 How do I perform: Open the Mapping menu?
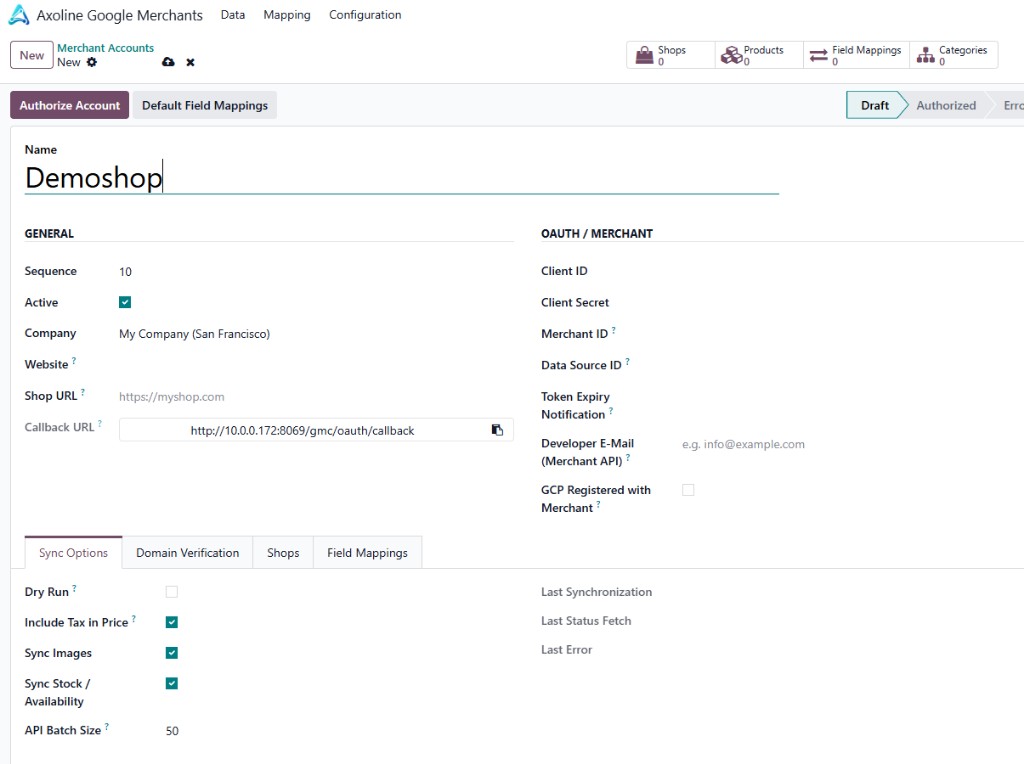287,14
